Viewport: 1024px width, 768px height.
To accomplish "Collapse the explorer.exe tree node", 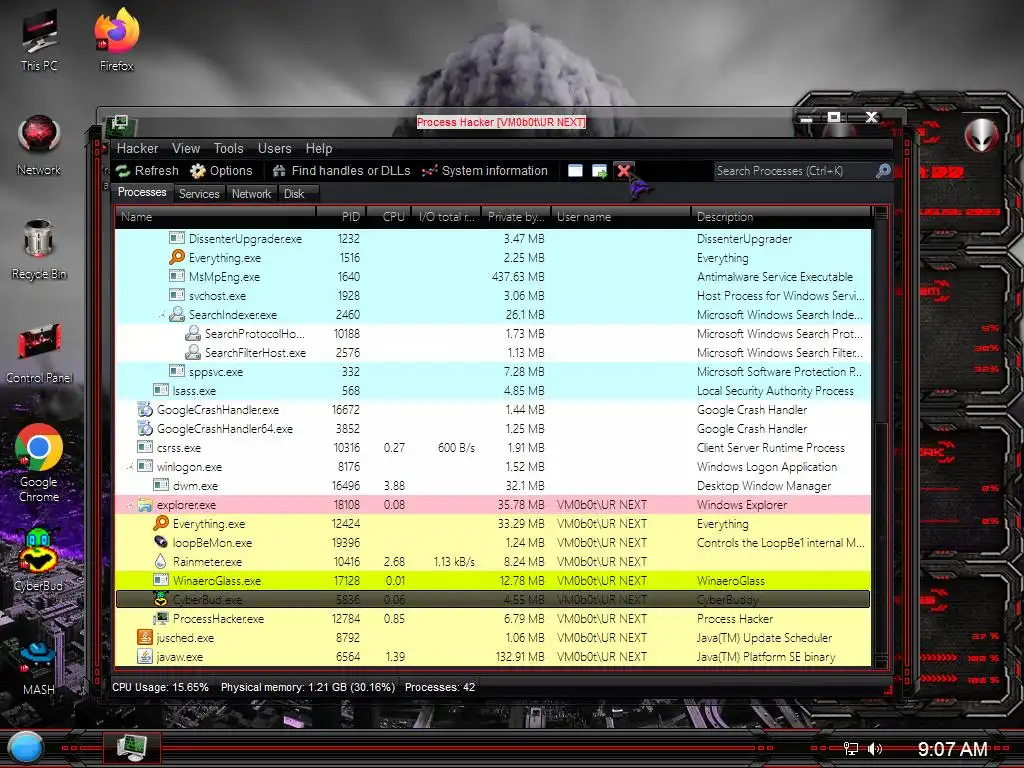I will (130, 505).
